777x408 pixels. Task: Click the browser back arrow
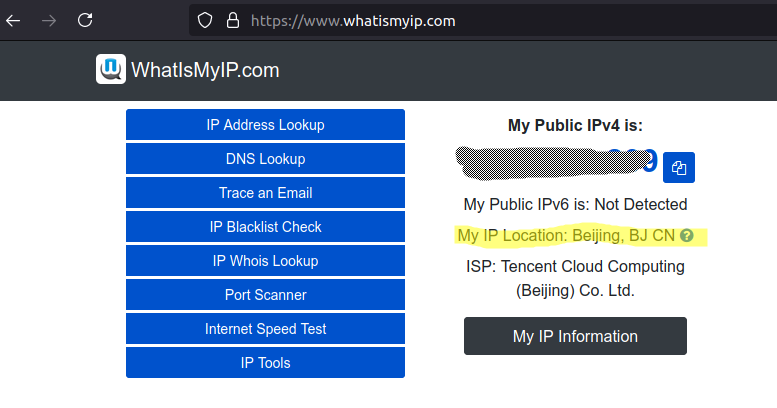point(14,19)
